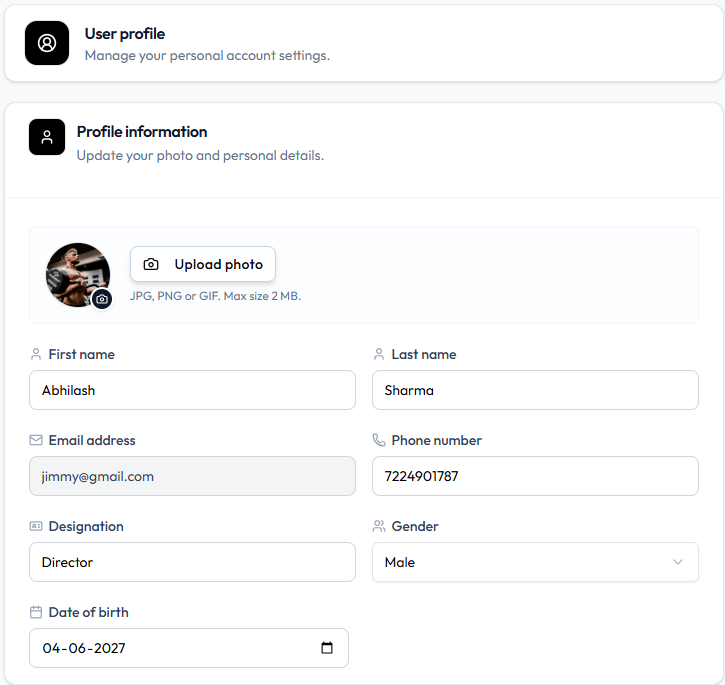725x685 pixels.
Task: Focus the First name field with Abhilash
Action: (x=192, y=390)
